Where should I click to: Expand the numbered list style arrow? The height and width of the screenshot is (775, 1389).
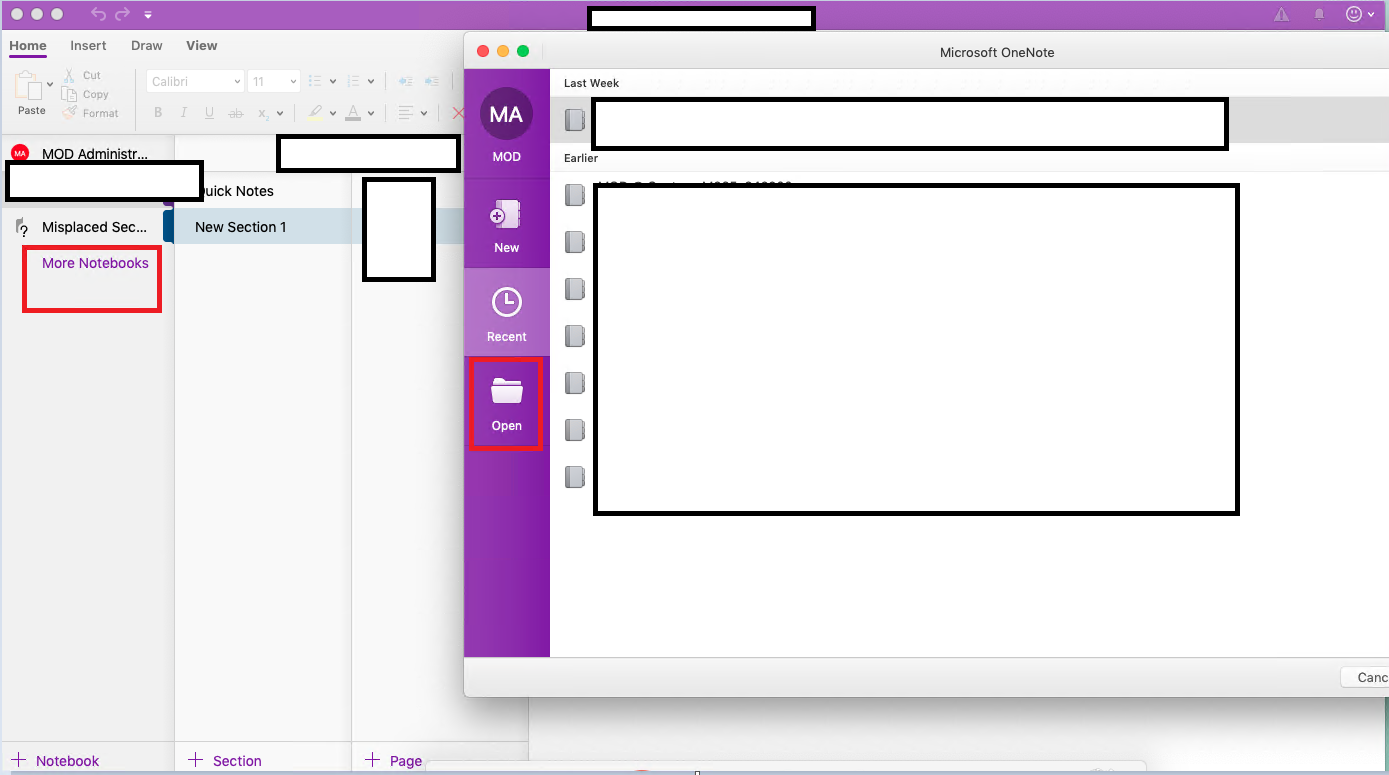pyautogui.click(x=371, y=82)
